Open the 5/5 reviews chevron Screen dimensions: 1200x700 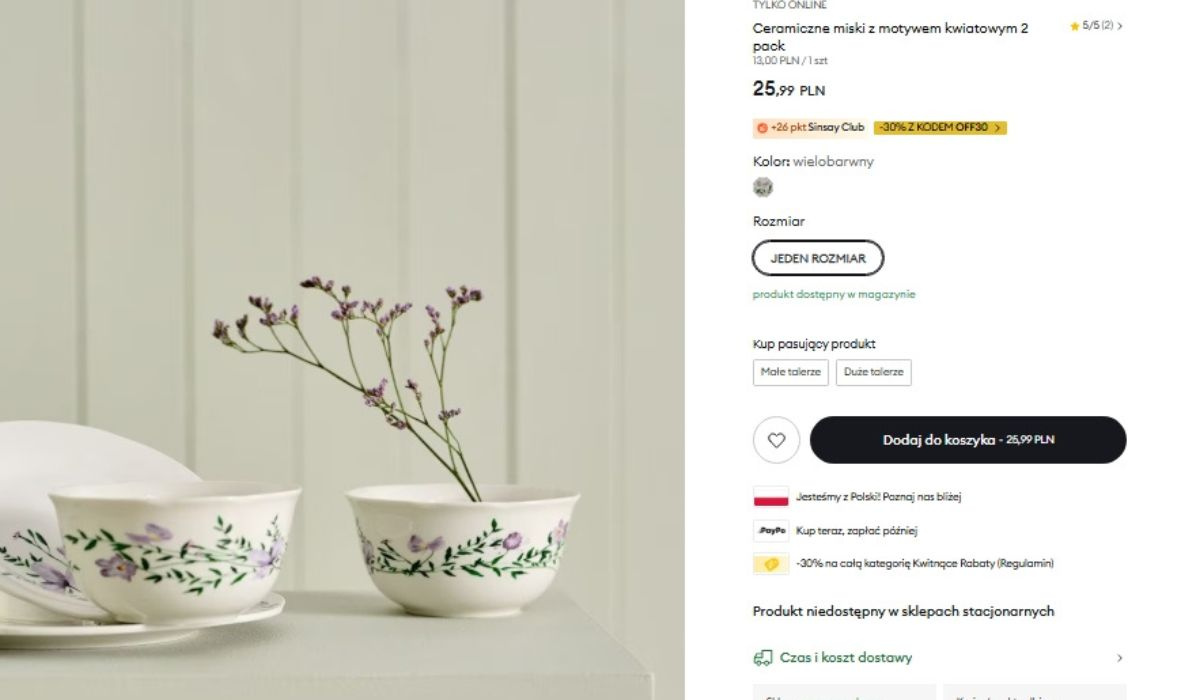coord(1120,26)
